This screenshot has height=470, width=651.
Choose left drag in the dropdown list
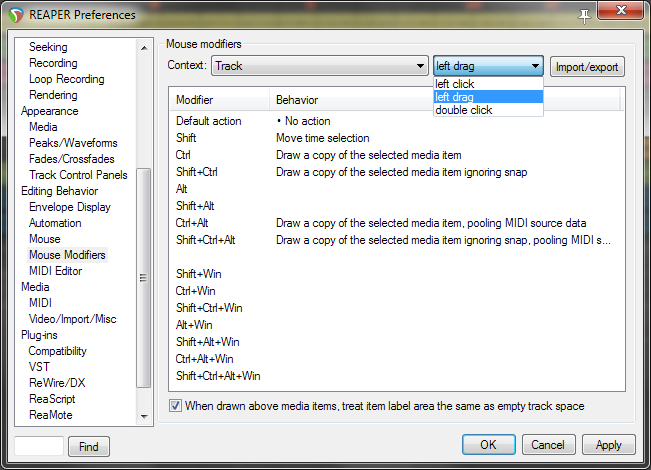tap(488, 97)
